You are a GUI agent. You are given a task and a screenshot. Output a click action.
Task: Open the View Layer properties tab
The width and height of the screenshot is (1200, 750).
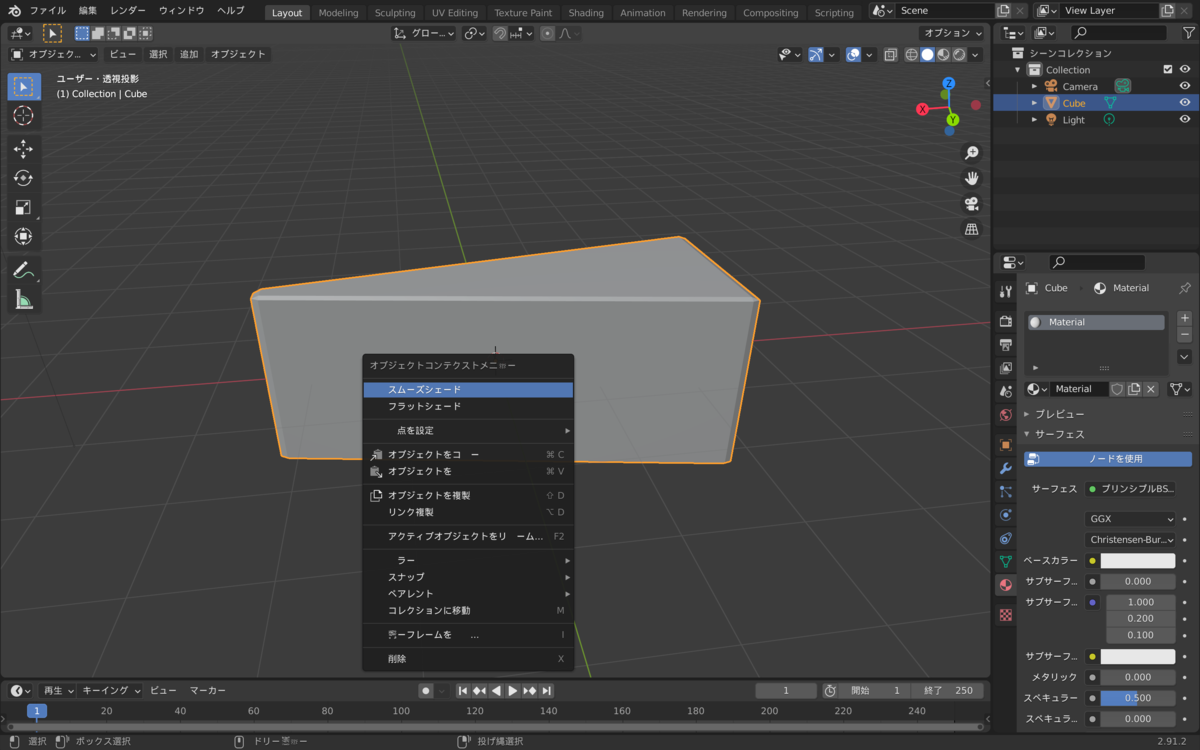[x=1006, y=368]
